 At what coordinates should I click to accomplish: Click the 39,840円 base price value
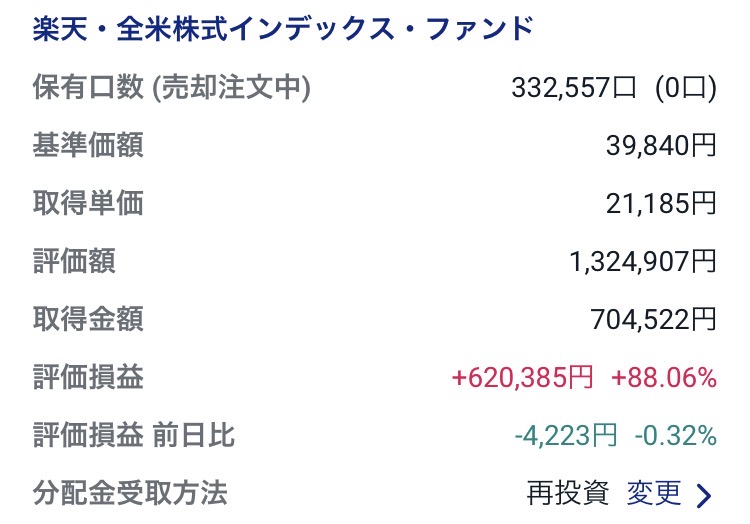(x=661, y=146)
